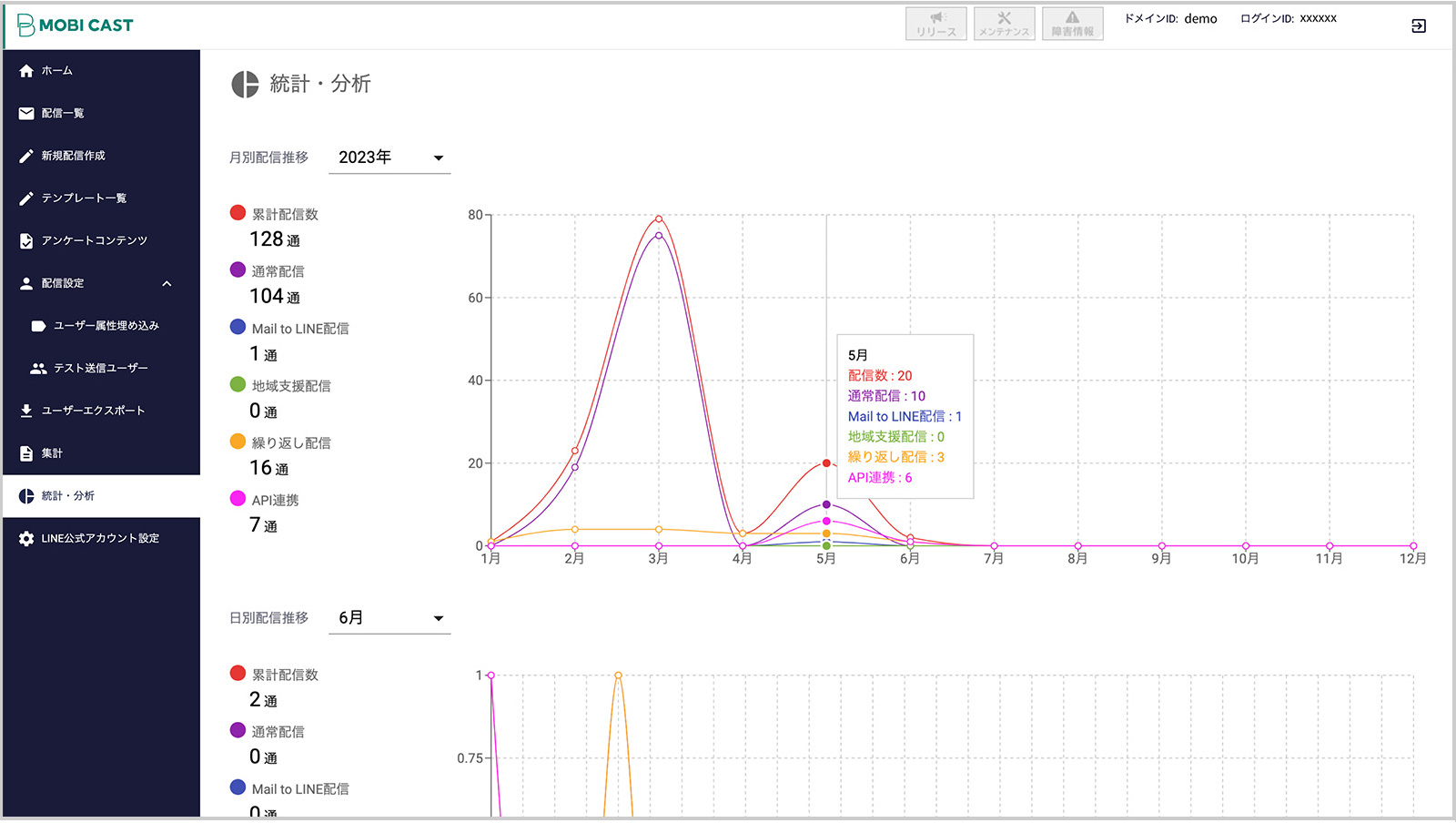Click the orange peak in daily chart
Image resolution: width=1456 pixels, height=823 pixels.
[618, 676]
